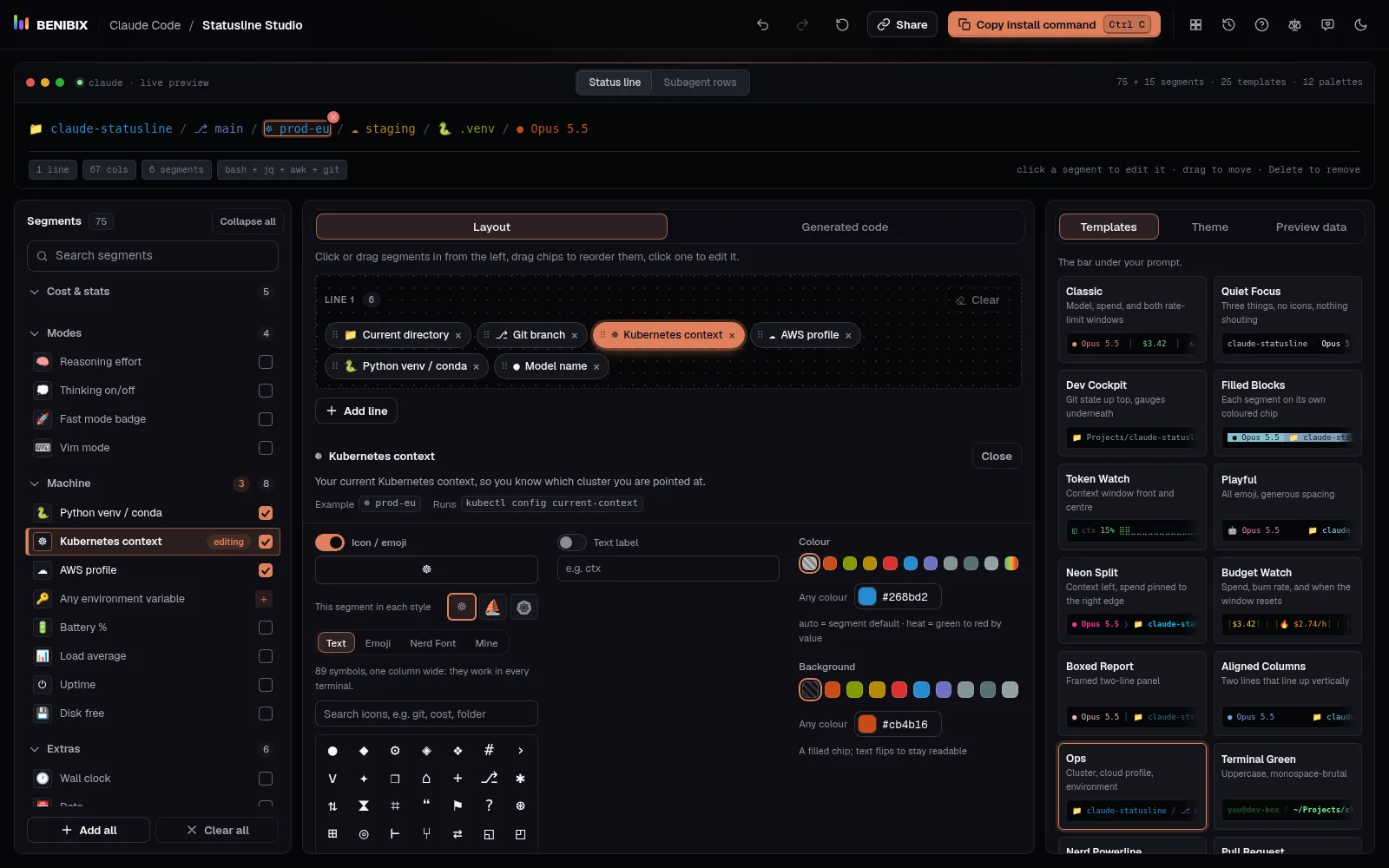Click the undo arrow in the header
1389x868 pixels.
[762, 25]
